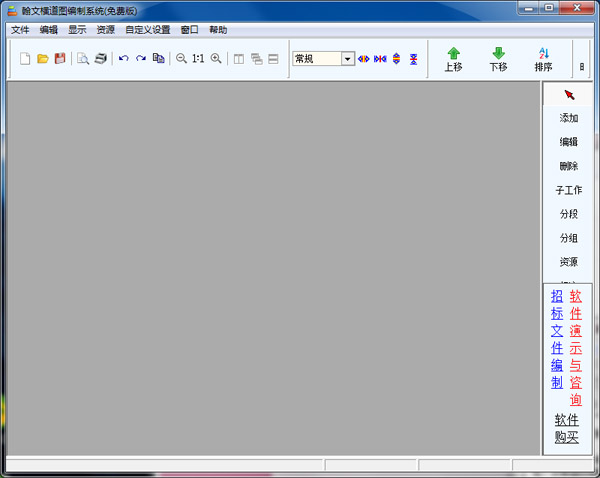Screen dimensions: 600x478
Task: Click the 上移 green up arrow button
Action: coord(453,59)
